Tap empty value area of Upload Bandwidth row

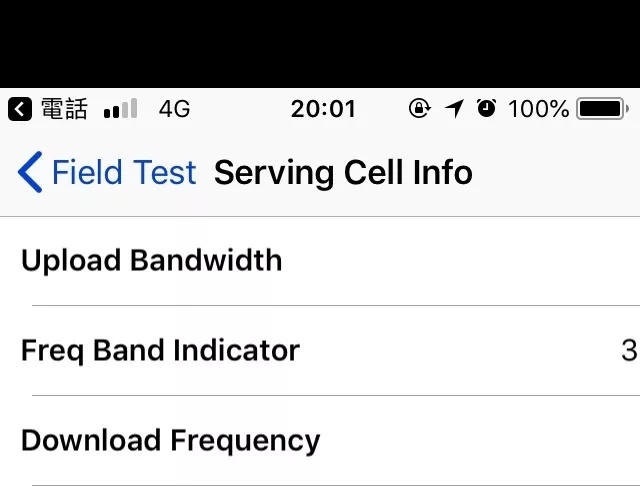(x=500, y=261)
